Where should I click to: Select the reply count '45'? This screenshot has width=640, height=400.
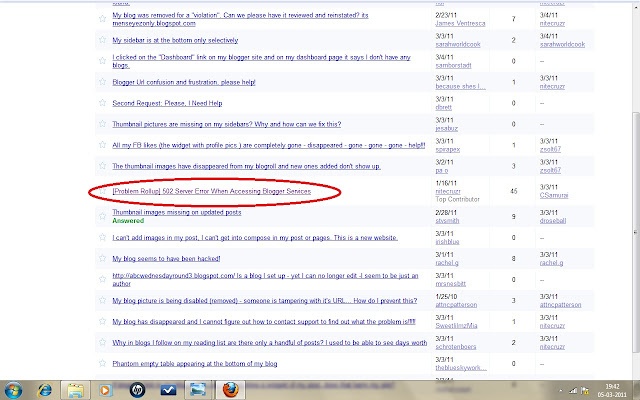click(513, 191)
